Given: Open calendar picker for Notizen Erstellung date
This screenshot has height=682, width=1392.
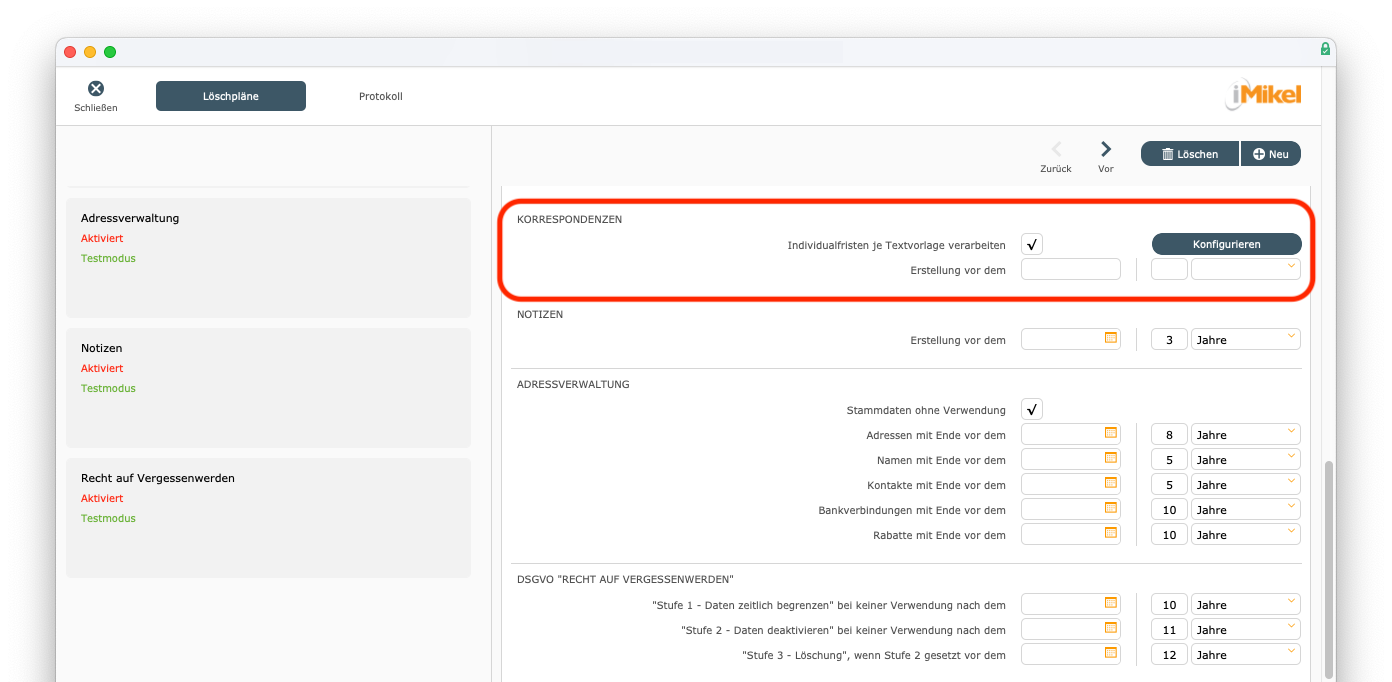Looking at the screenshot, I should (1110, 339).
